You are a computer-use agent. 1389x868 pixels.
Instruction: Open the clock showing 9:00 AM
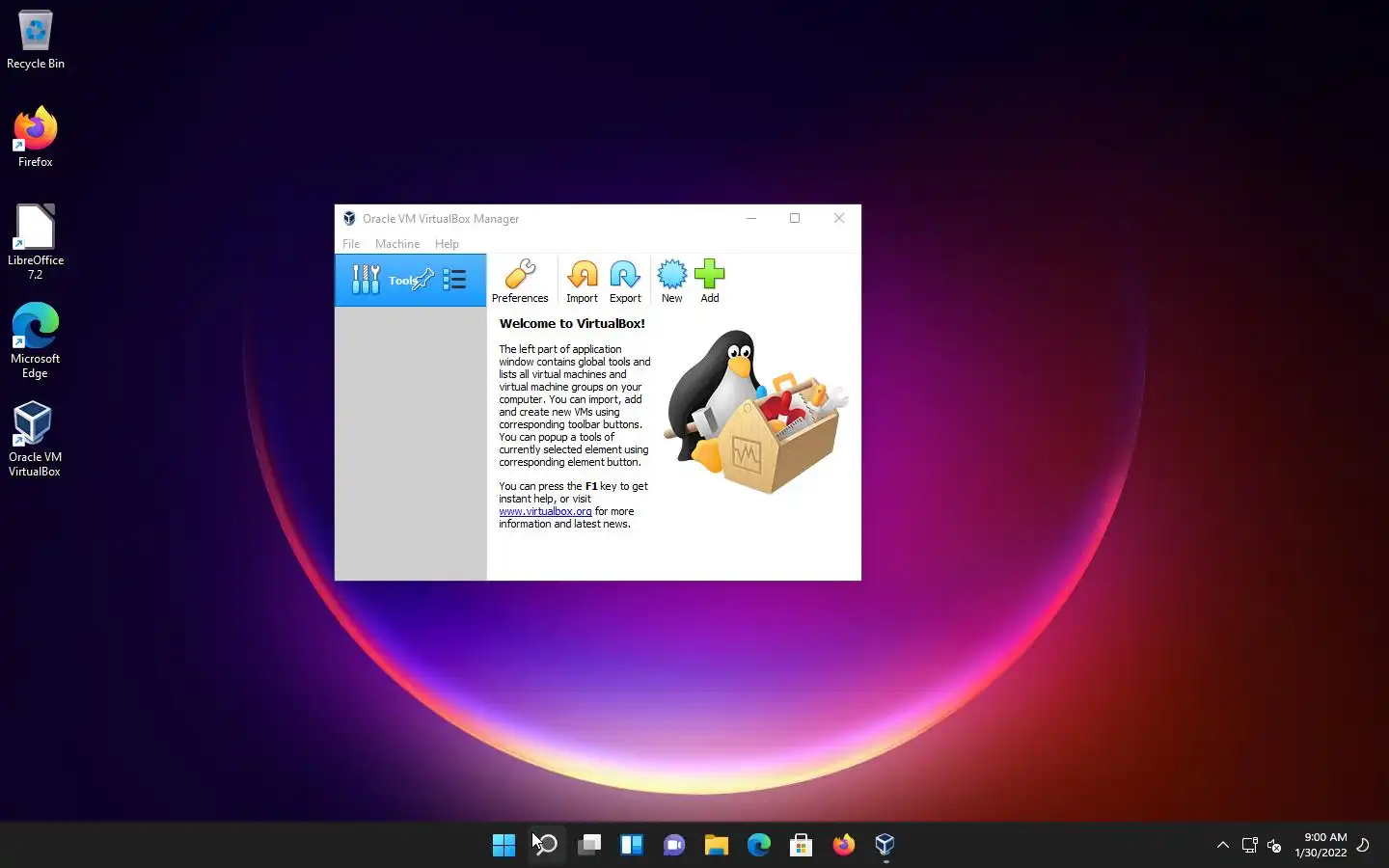point(1321,845)
